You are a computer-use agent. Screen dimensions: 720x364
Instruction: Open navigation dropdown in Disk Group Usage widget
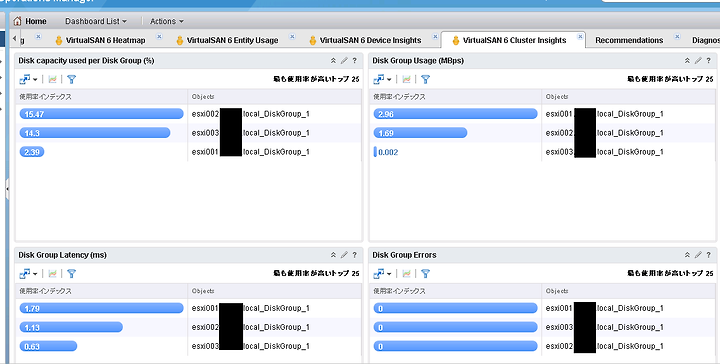click(x=382, y=79)
